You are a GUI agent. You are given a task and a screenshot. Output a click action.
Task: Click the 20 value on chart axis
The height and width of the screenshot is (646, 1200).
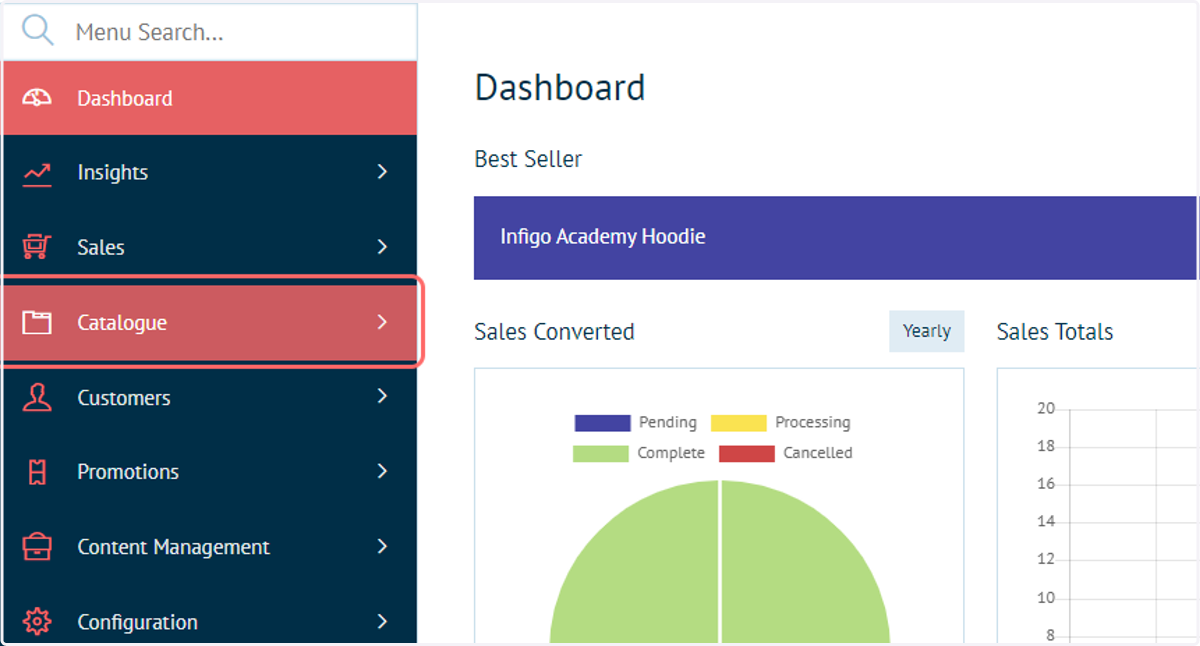[1046, 408]
